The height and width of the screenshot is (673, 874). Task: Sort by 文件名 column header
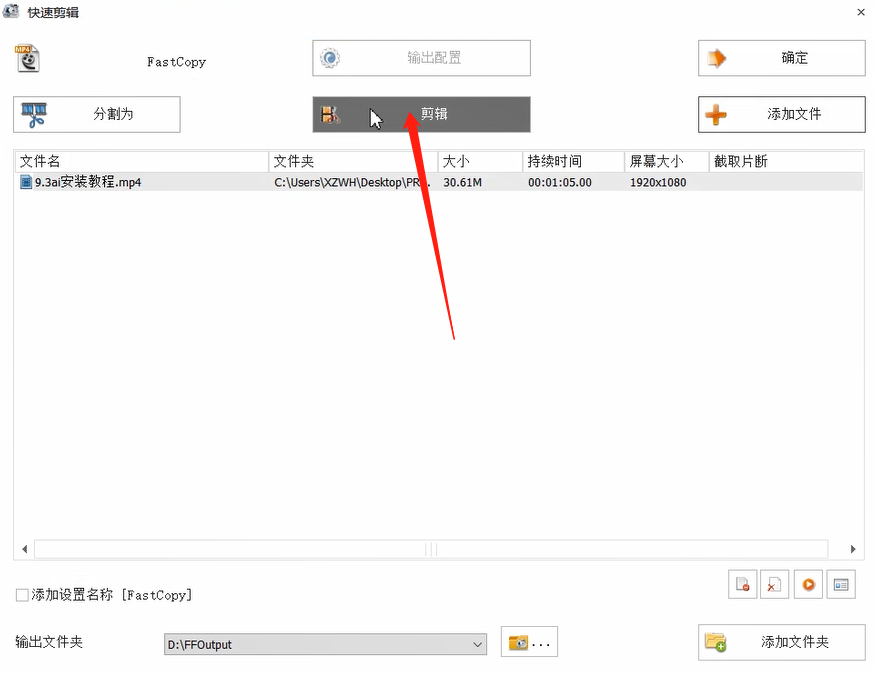142,162
